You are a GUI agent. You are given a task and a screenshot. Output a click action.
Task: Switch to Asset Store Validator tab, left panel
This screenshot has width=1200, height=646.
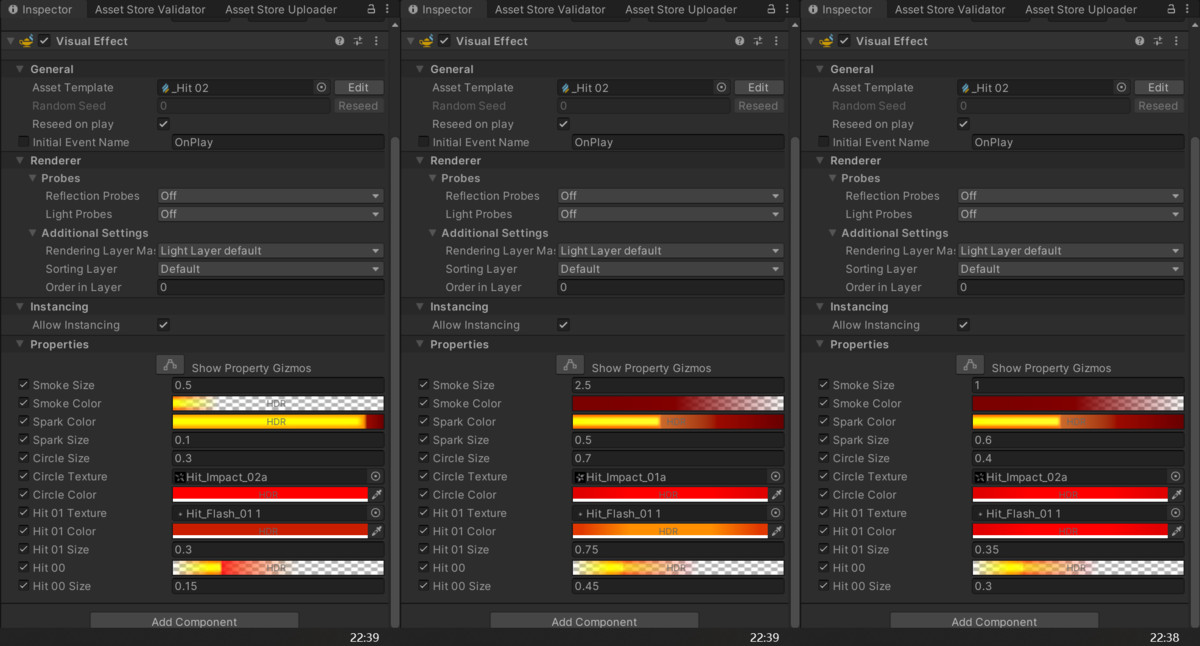tap(150, 9)
